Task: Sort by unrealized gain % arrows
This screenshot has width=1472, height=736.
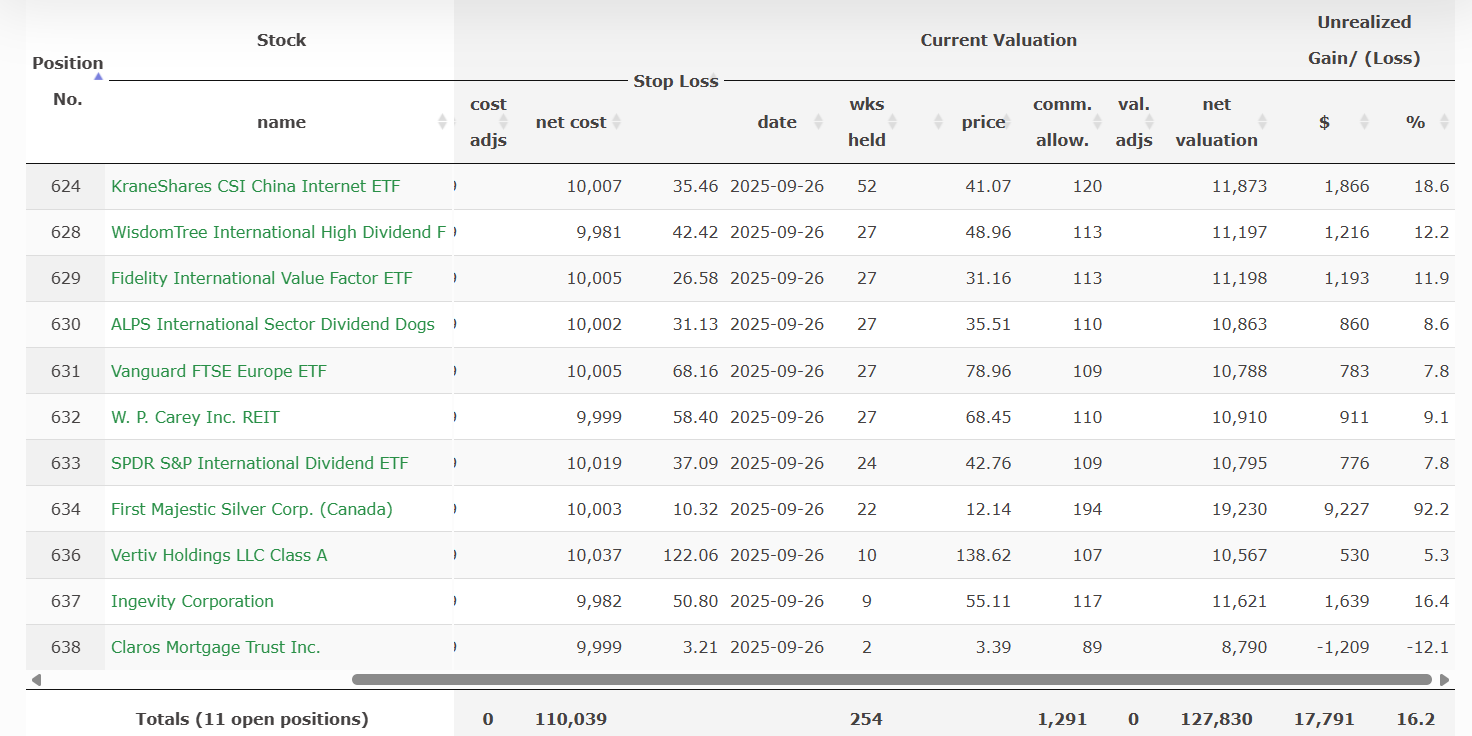Action: pyautogui.click(x=1443, y=122)
